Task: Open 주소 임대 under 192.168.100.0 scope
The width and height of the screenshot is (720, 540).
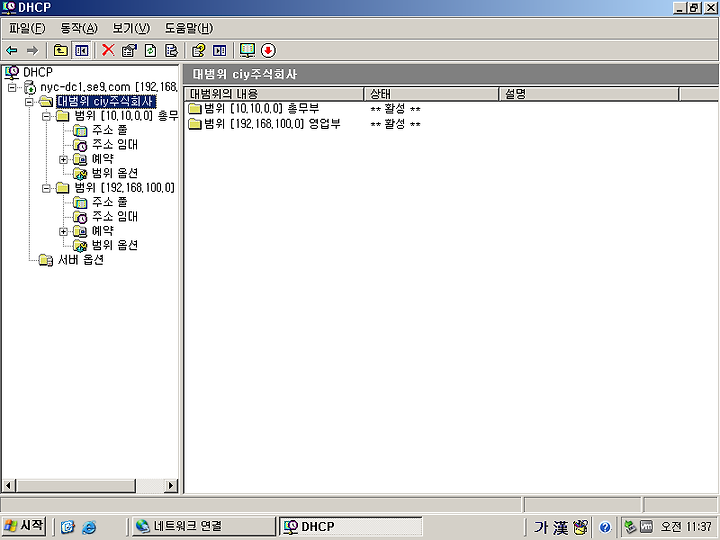Action: 115,216
